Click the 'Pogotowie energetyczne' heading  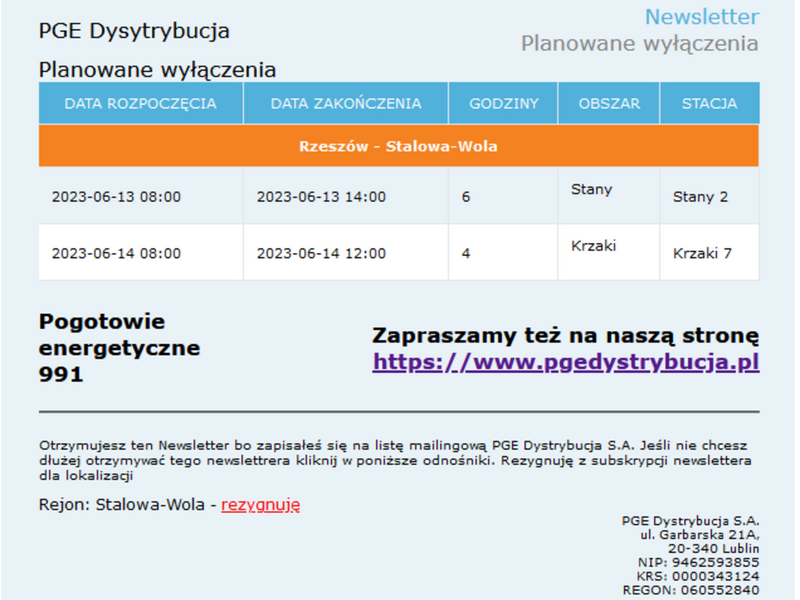(x=119, y=335)
